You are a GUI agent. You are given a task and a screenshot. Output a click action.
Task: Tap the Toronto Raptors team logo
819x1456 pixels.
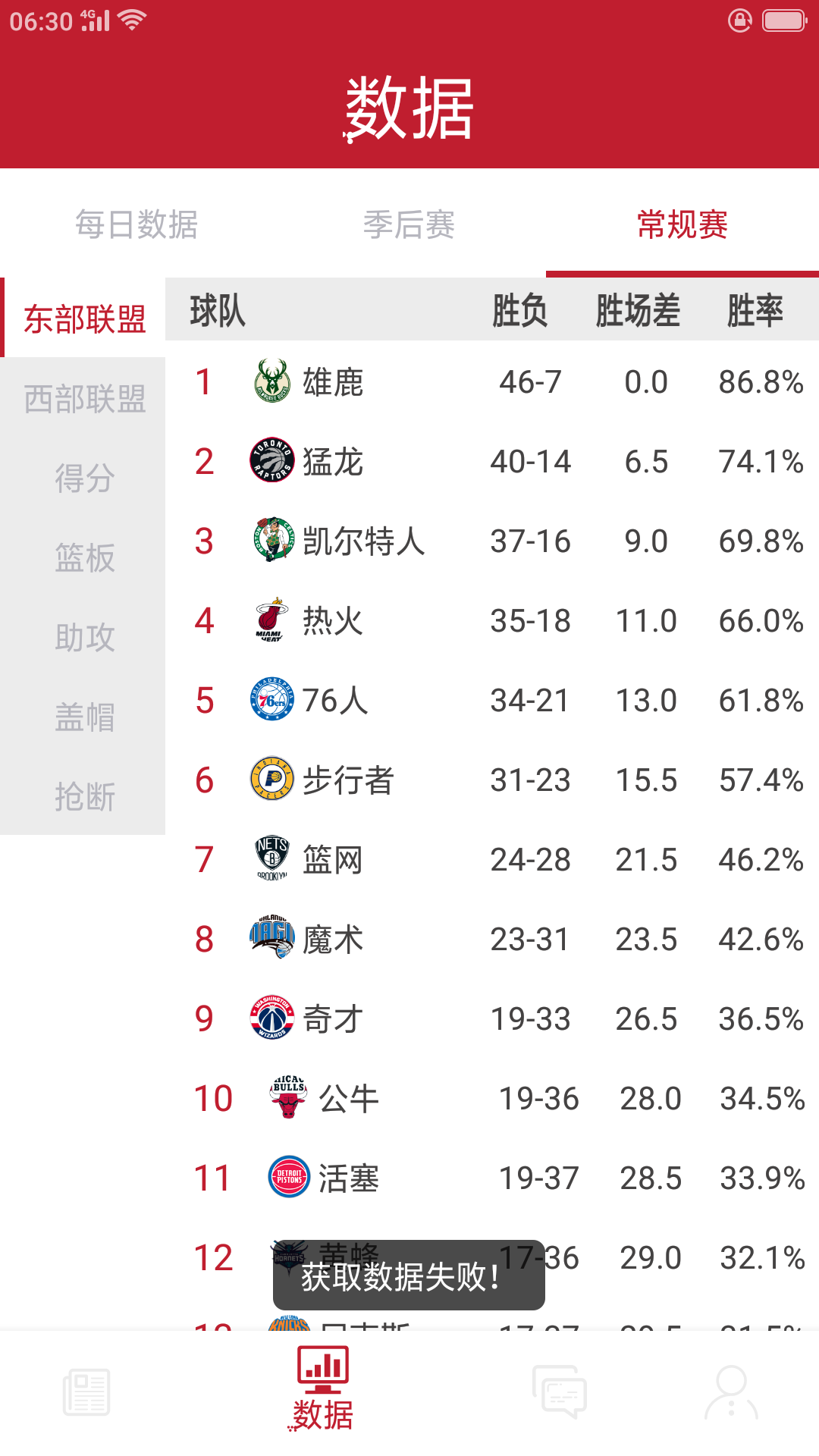(273, 463)
